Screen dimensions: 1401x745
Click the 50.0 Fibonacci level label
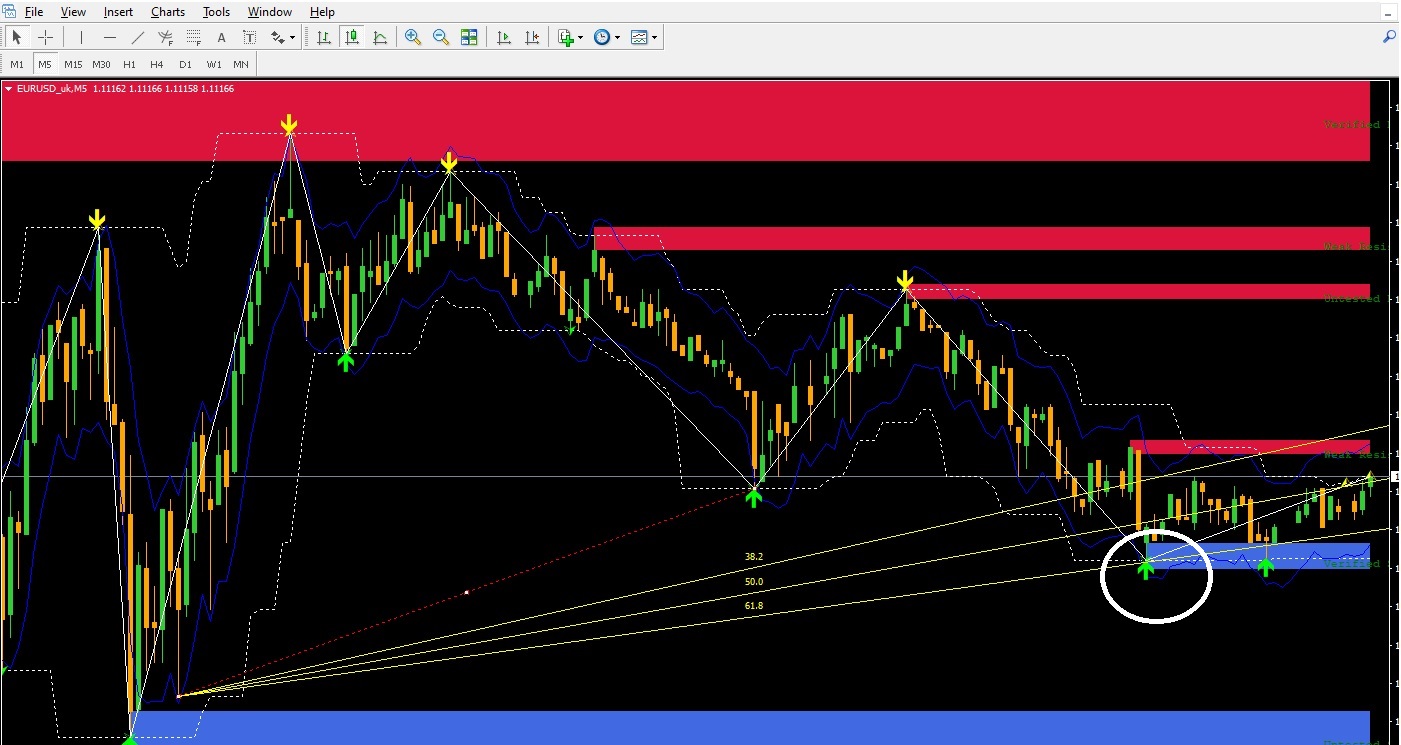coord(753,582)
